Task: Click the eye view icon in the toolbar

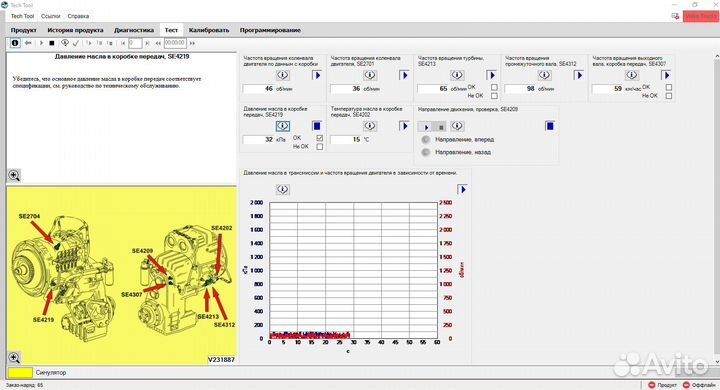Action: (x=65, y=43)
